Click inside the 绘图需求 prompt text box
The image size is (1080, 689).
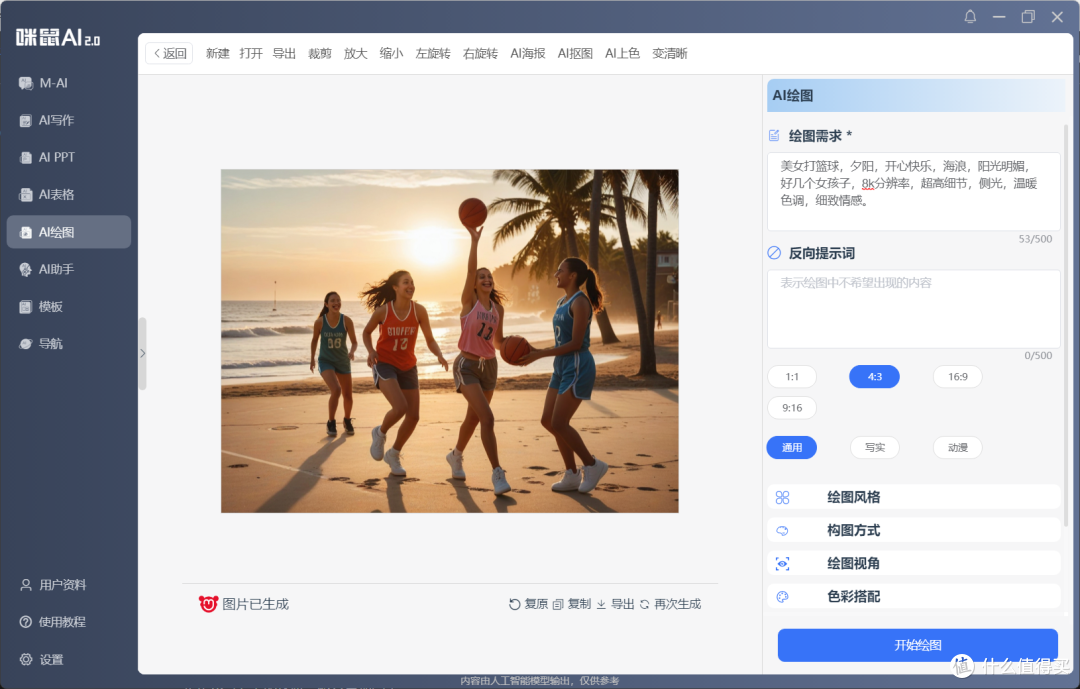click(x=913, y=192)
